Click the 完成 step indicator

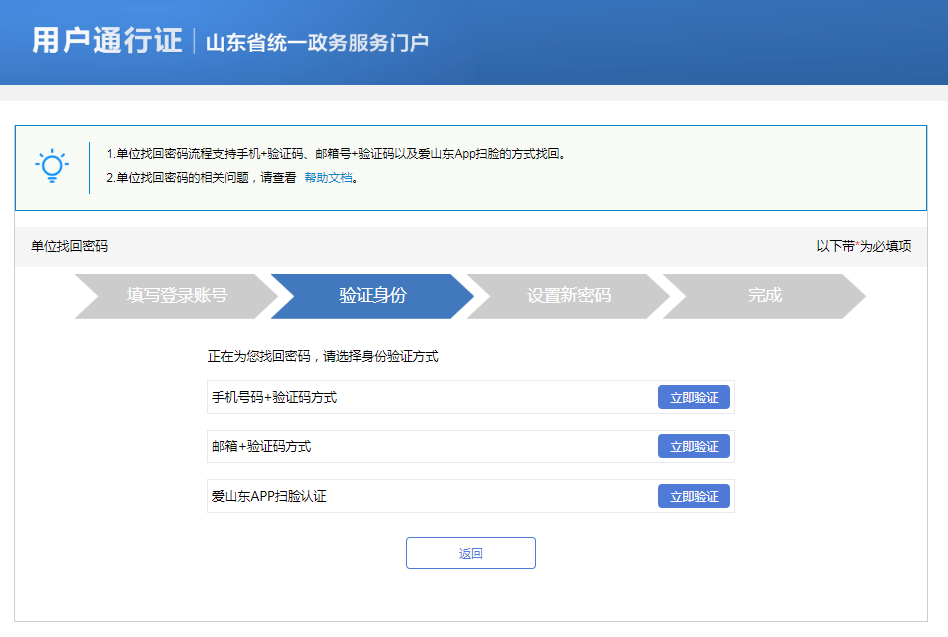click(x=762, y=296)
